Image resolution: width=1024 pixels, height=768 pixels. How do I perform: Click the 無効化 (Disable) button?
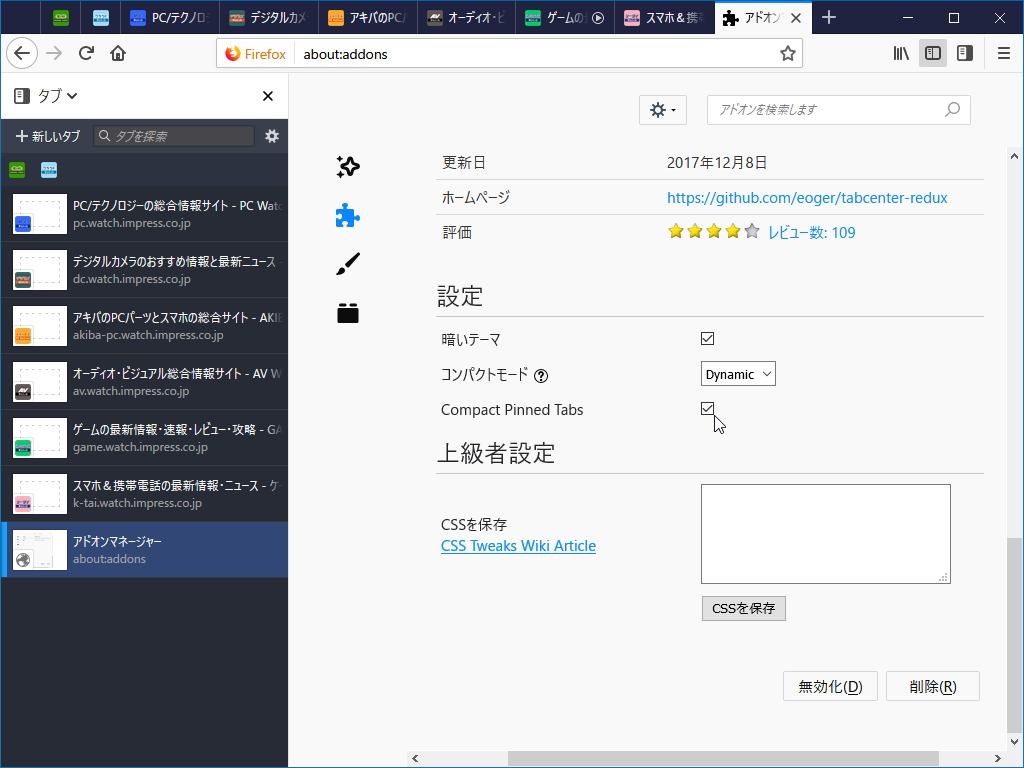point(830,686)
